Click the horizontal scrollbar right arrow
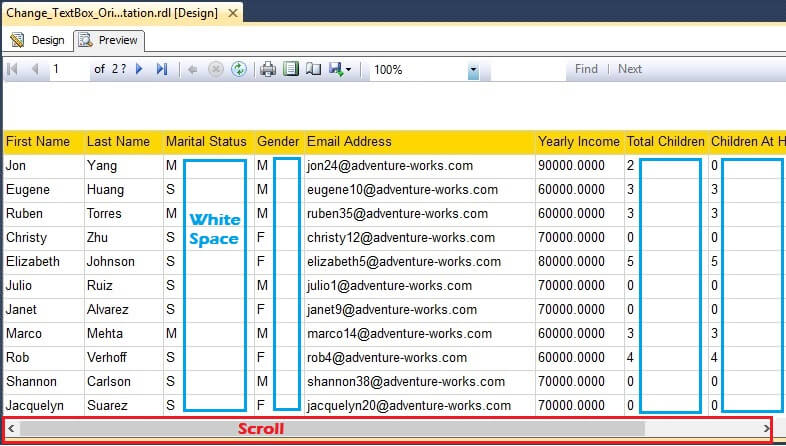Viewport: 786px width, 446px height. click(766, 428)
